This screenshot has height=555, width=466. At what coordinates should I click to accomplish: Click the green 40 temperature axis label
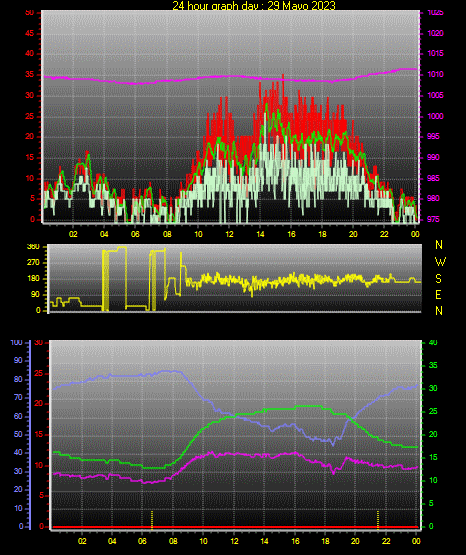click(x=433, y=342)
